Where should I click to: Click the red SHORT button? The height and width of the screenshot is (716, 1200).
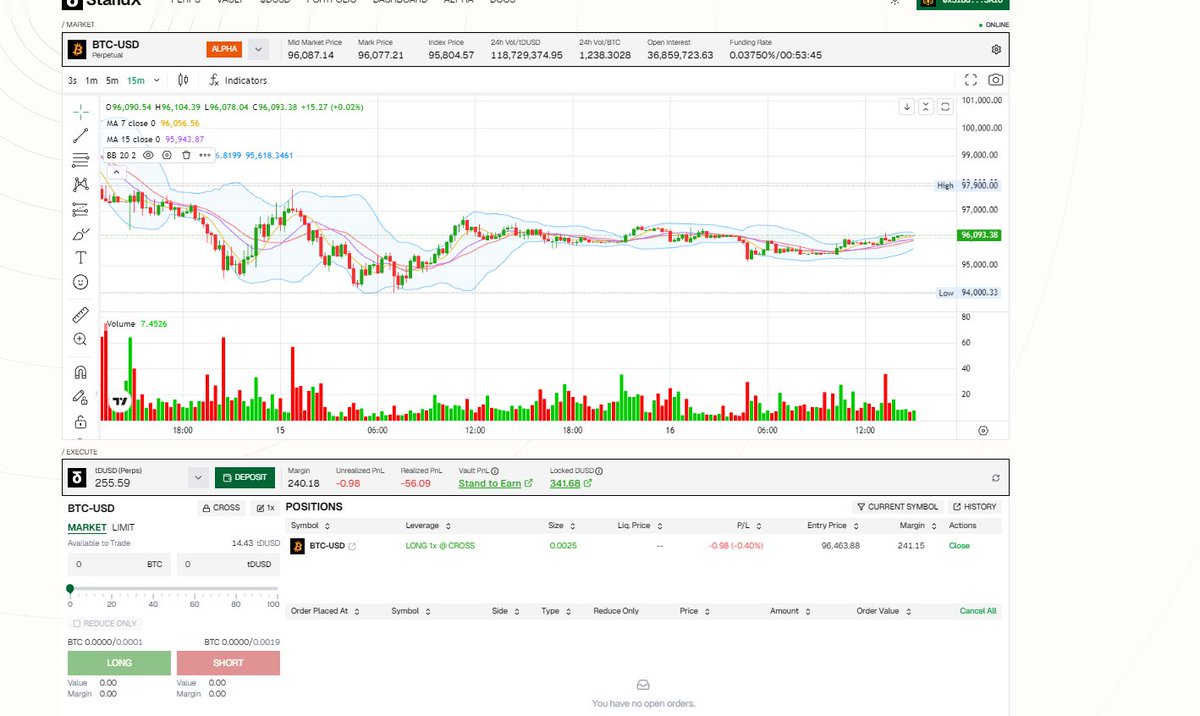[x=228, y=663]
